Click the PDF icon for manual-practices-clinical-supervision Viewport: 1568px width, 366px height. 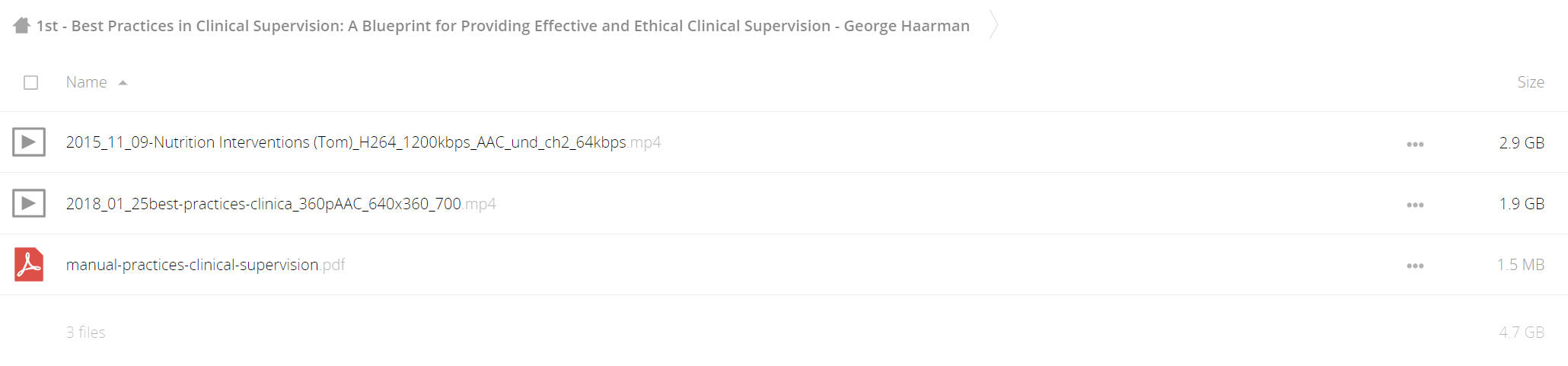pyautogui.click(x=29, y=265)
